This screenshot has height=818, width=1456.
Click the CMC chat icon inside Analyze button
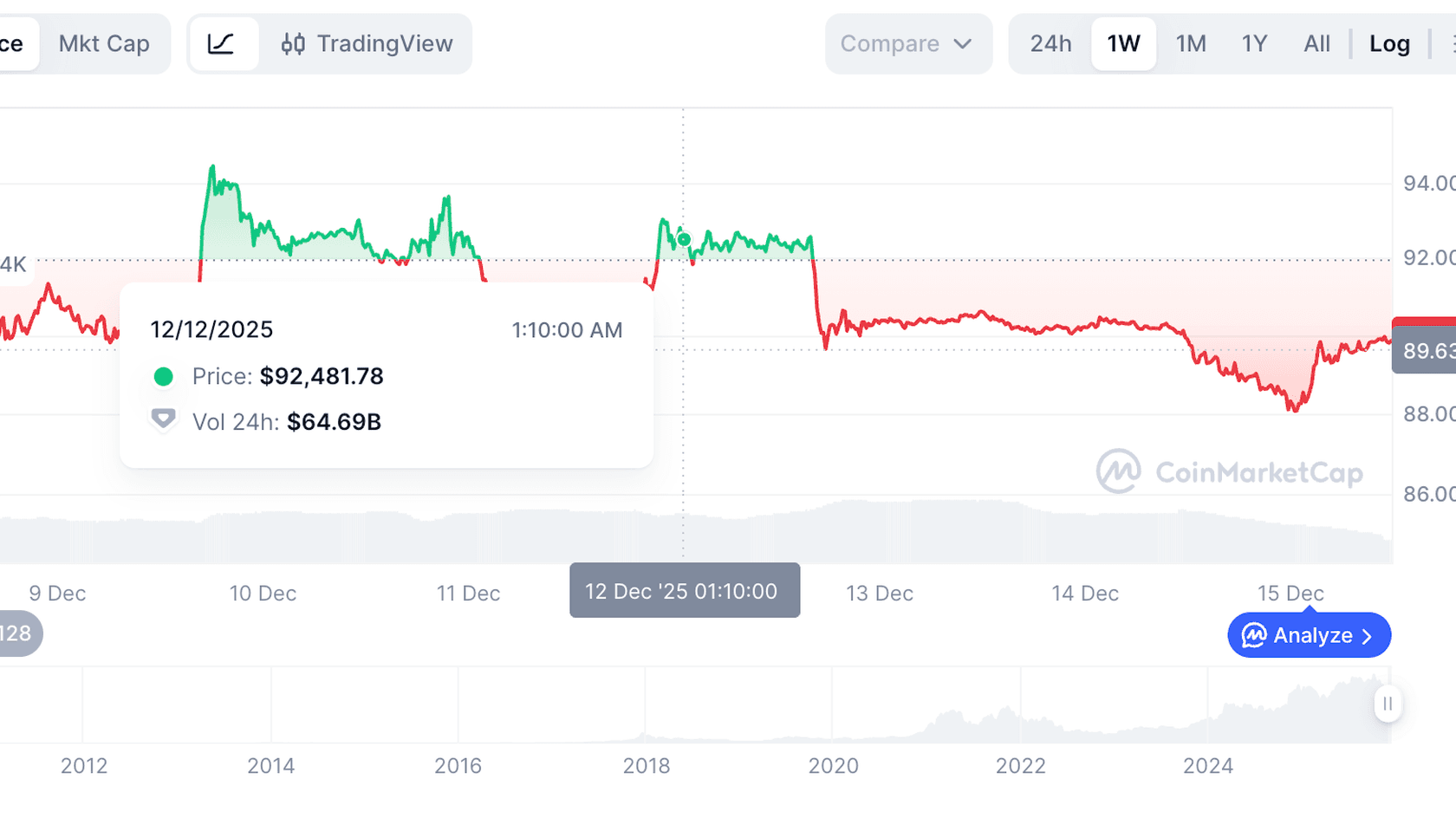(x=1255, y=635)
